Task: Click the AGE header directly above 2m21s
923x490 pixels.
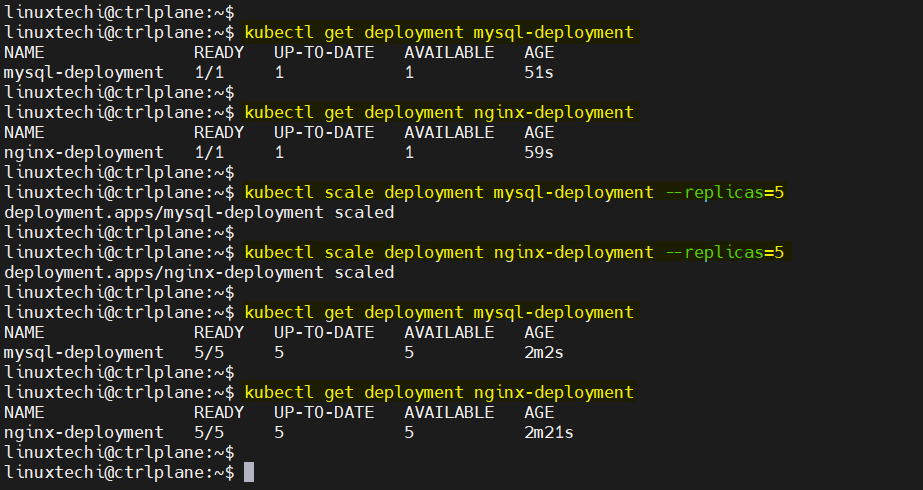Action: 539,413
